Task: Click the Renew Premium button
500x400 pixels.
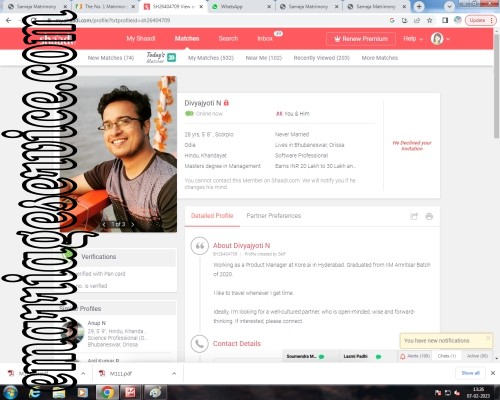Action: 361,39
